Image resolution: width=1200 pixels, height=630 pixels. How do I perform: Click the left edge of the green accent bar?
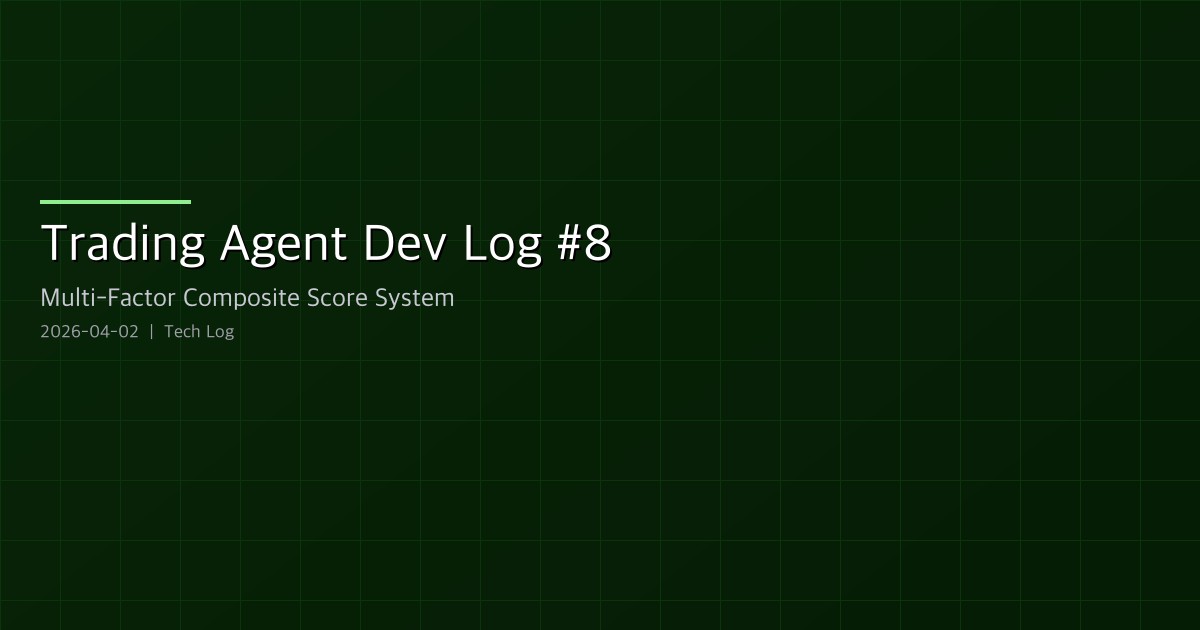point(42,202)
